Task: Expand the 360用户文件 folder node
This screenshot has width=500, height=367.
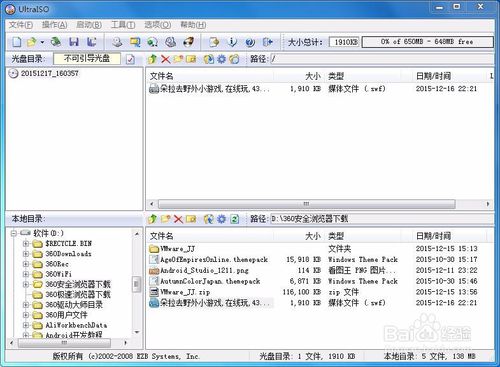Action: pyautogui.click(x=26, y=315)
